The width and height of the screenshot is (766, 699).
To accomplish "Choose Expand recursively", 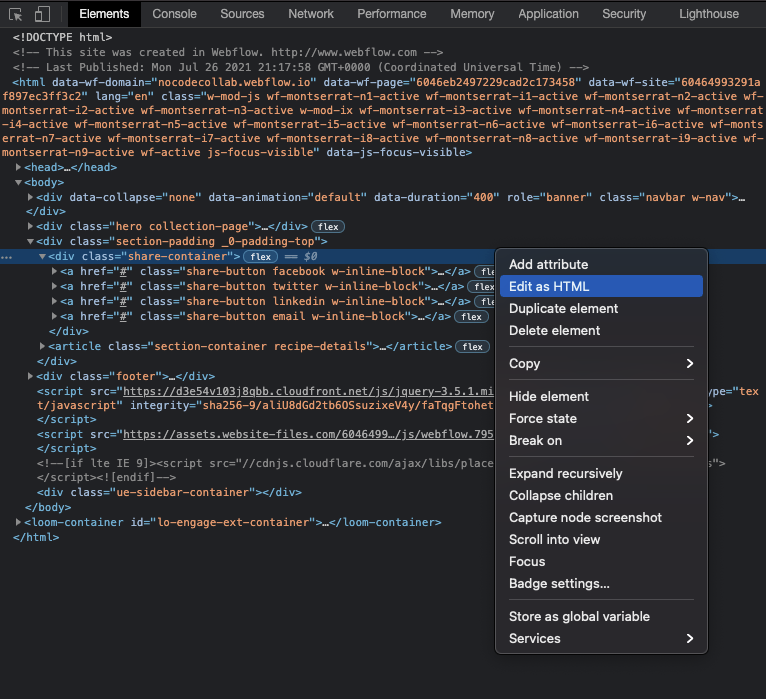I will click(601, 473).
